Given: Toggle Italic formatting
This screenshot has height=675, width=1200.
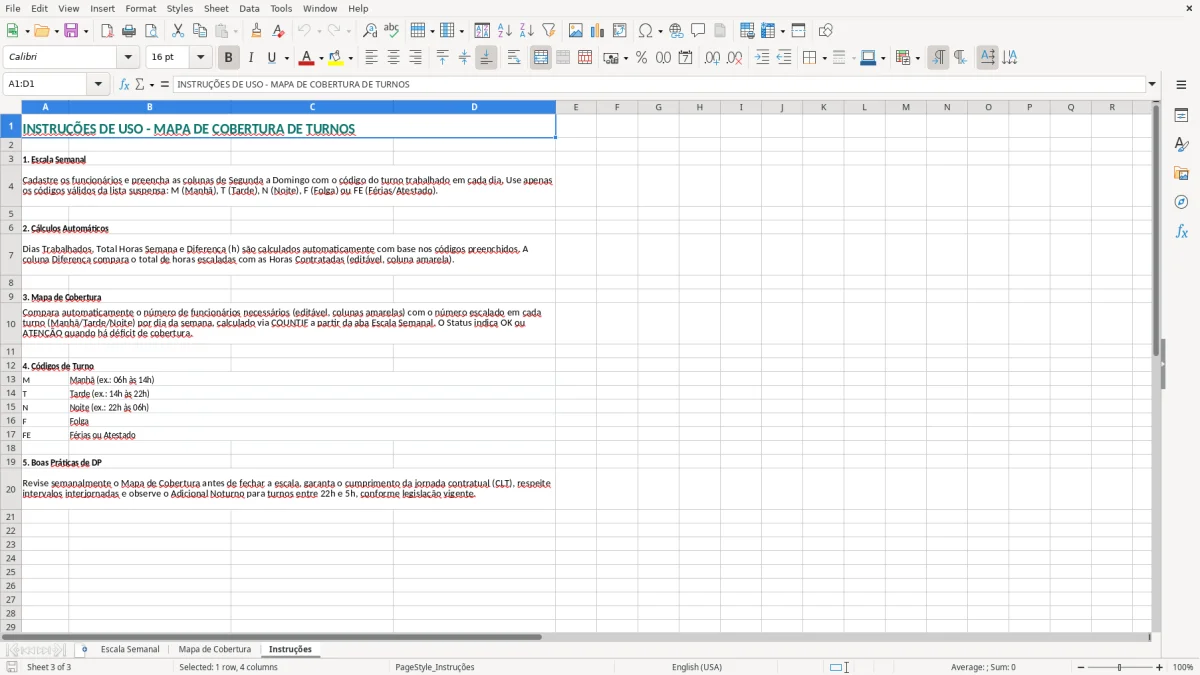Looking at the screenshot, I should [250, 58].
